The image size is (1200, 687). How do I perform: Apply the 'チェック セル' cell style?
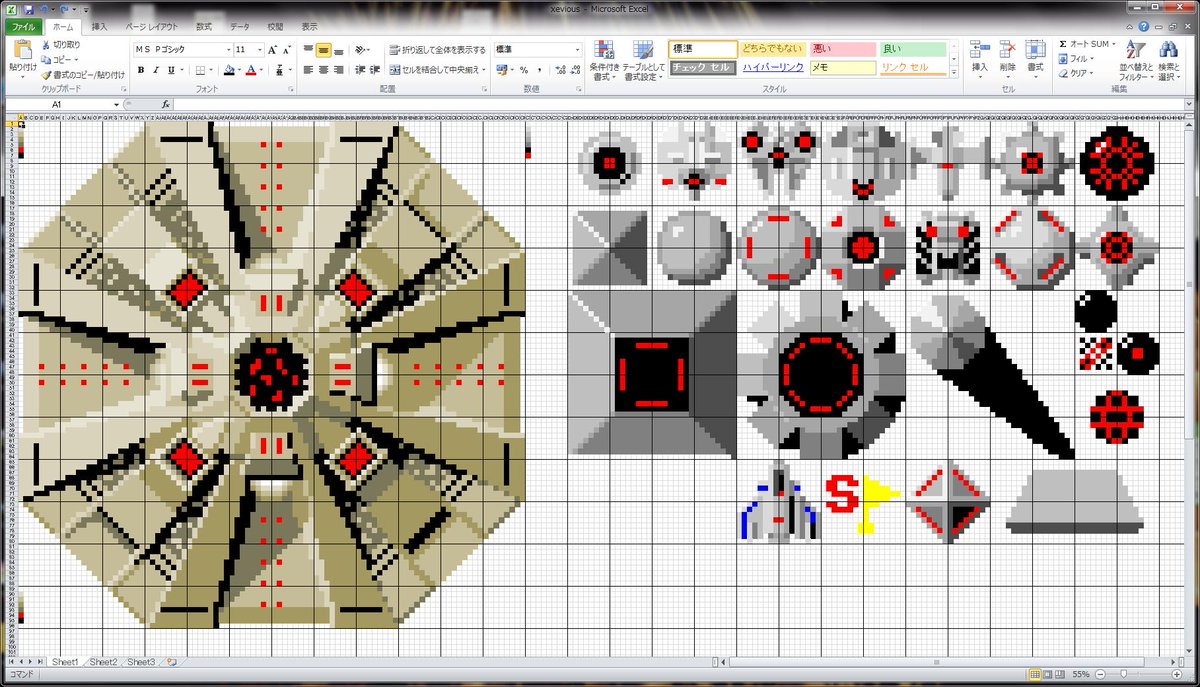[x=702, y=67]
